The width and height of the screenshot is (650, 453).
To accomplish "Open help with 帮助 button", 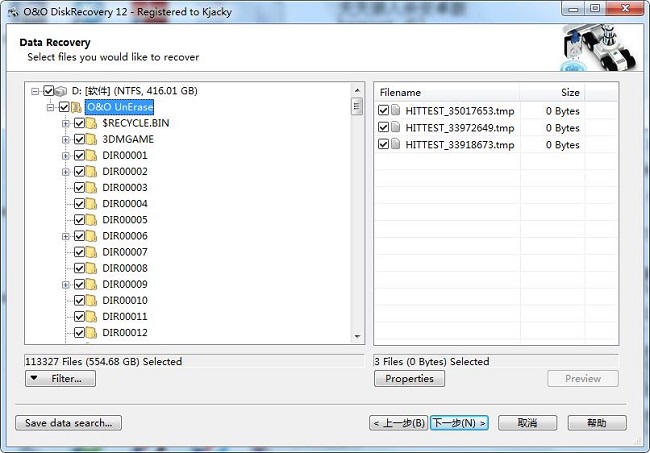I will (x=597, y=423).
